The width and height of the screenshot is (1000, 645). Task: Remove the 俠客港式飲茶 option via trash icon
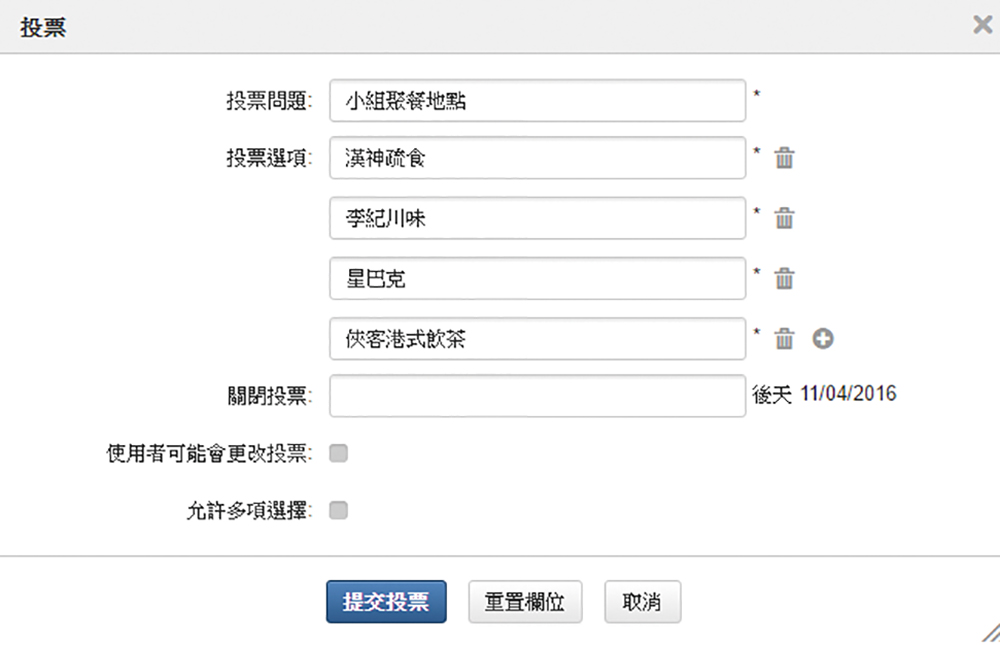[x=784, y=338]
